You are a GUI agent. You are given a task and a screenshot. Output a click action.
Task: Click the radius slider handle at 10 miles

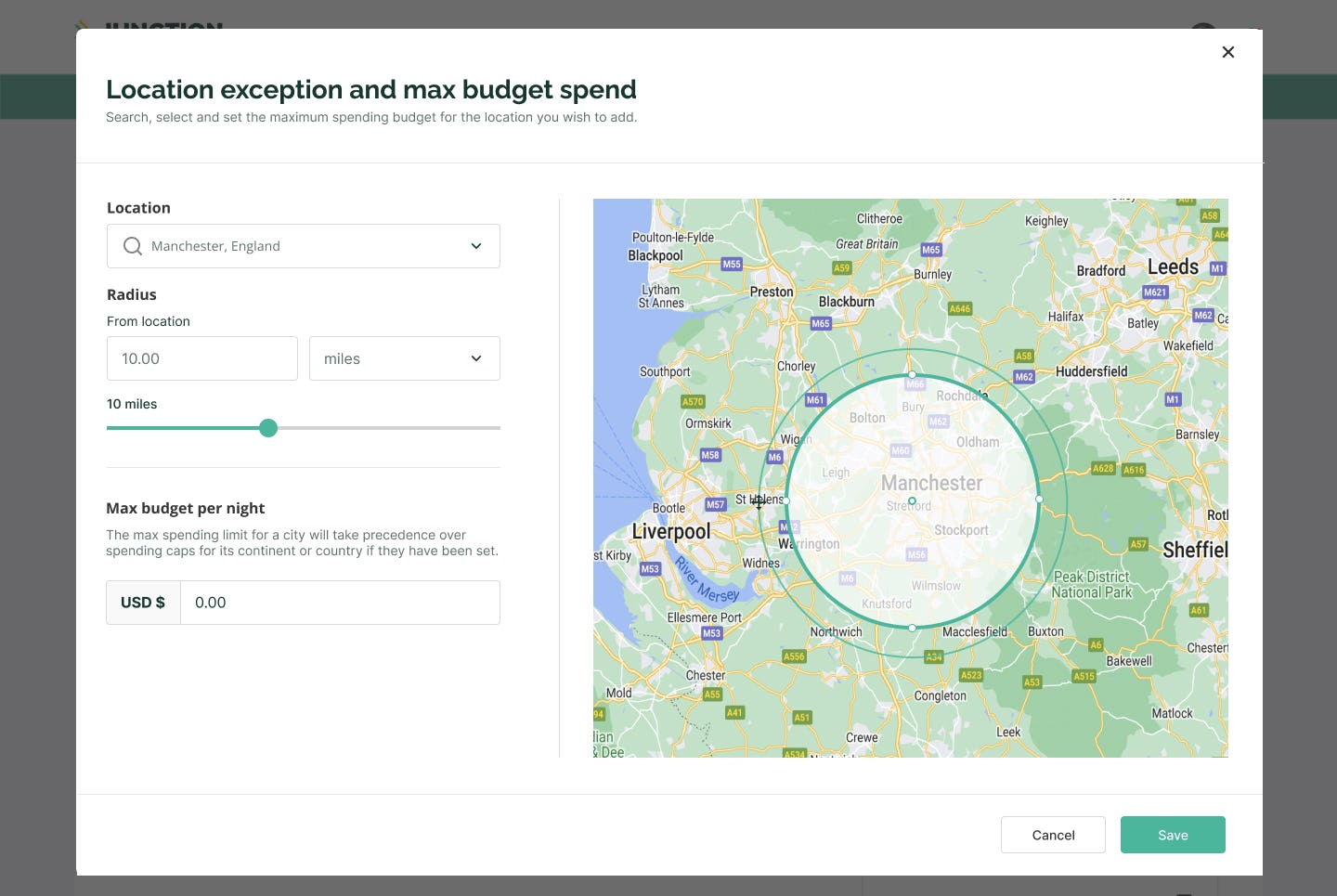[x=268, y=428]
